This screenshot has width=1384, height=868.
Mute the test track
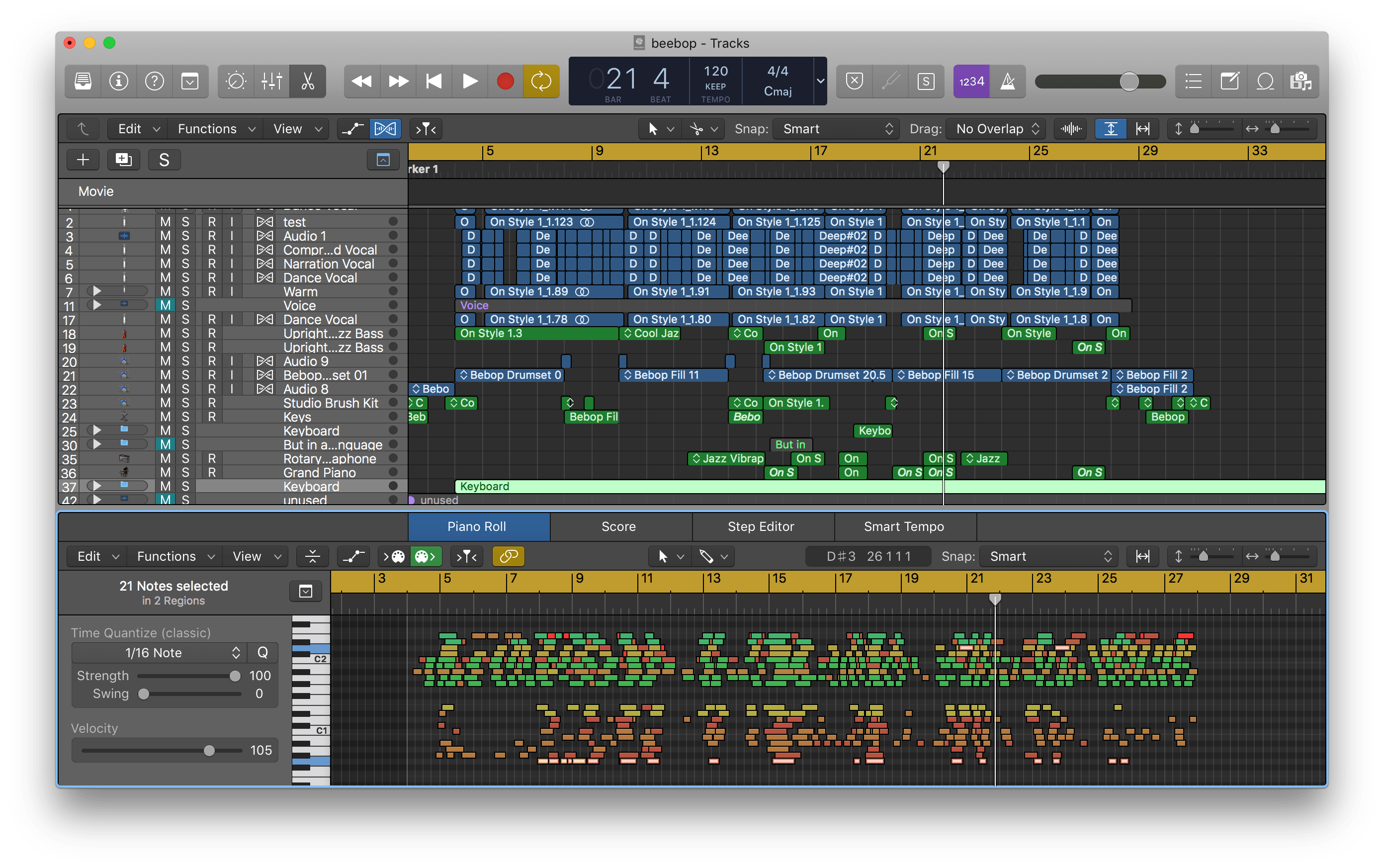pos(166,222)
